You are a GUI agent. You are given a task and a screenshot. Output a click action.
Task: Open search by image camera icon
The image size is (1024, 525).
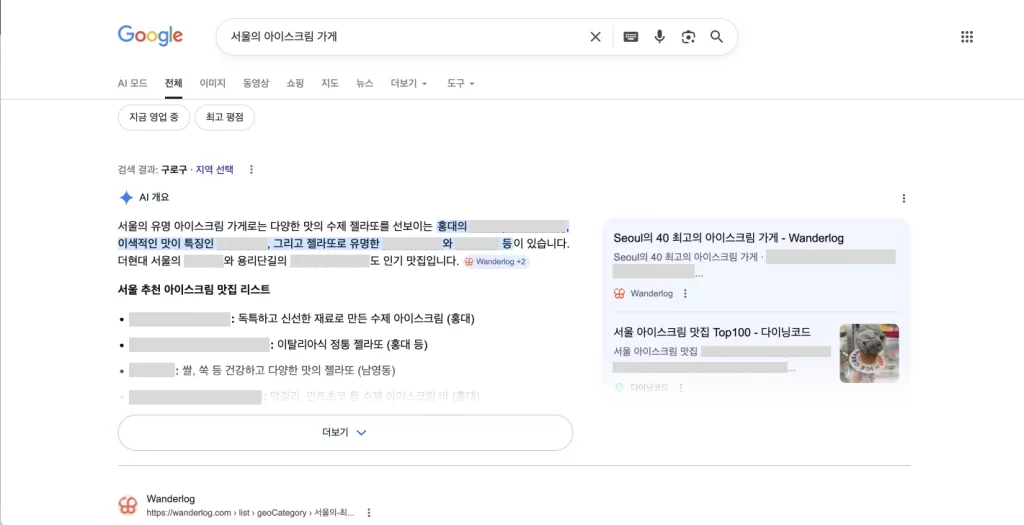[688, 37]
